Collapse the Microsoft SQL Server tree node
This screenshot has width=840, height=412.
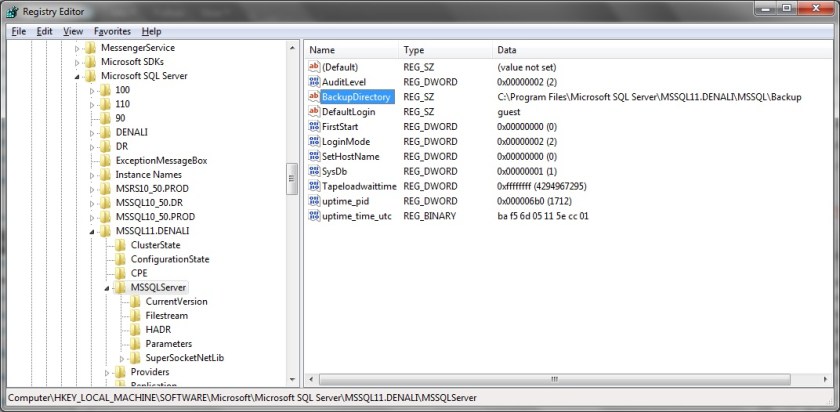77,76
